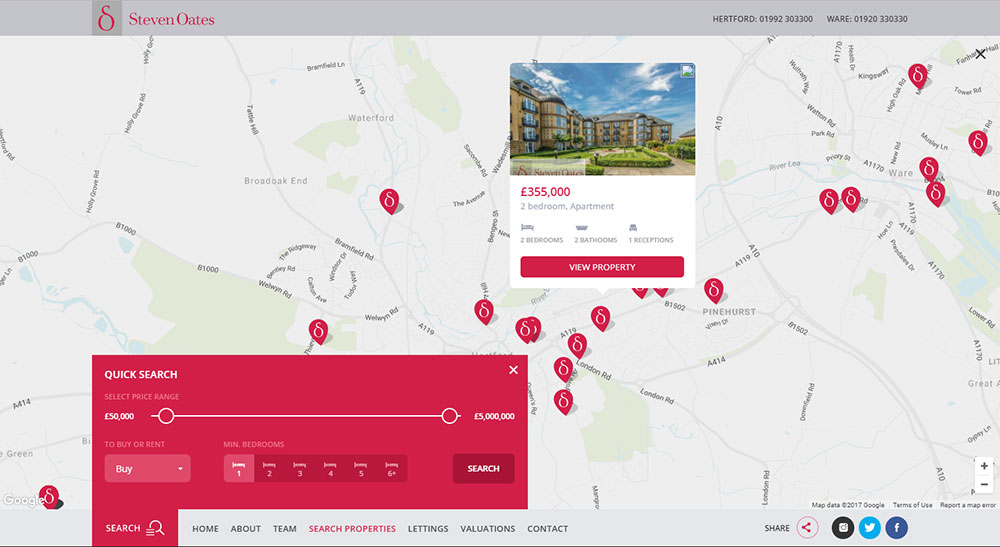Open the Valuations menu item
The width and height of the screenshot is (1000, 547).
click(488, 528)
